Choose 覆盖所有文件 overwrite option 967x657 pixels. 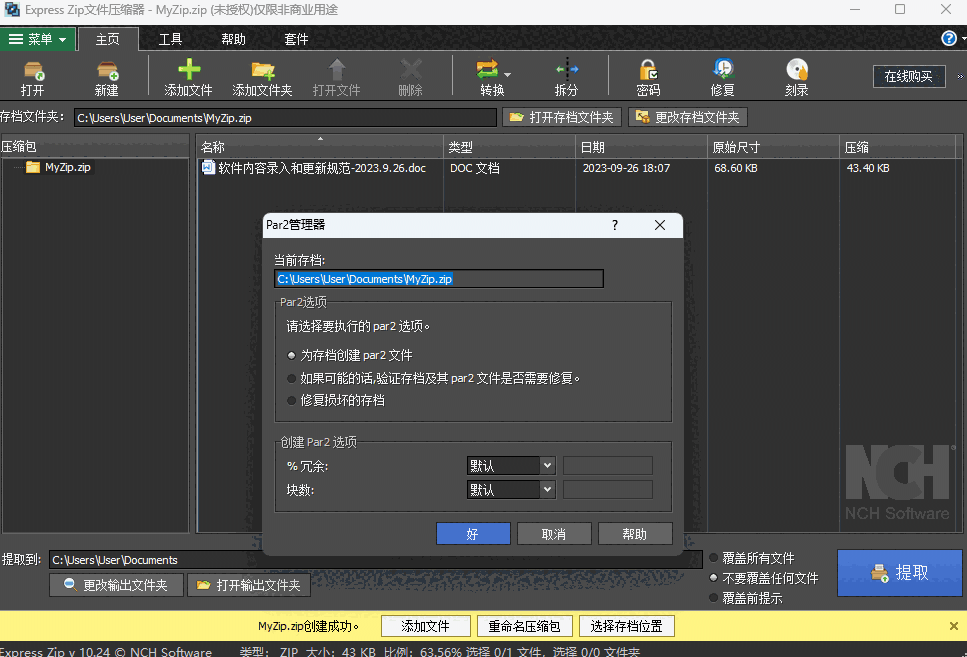tap(713, 558)
